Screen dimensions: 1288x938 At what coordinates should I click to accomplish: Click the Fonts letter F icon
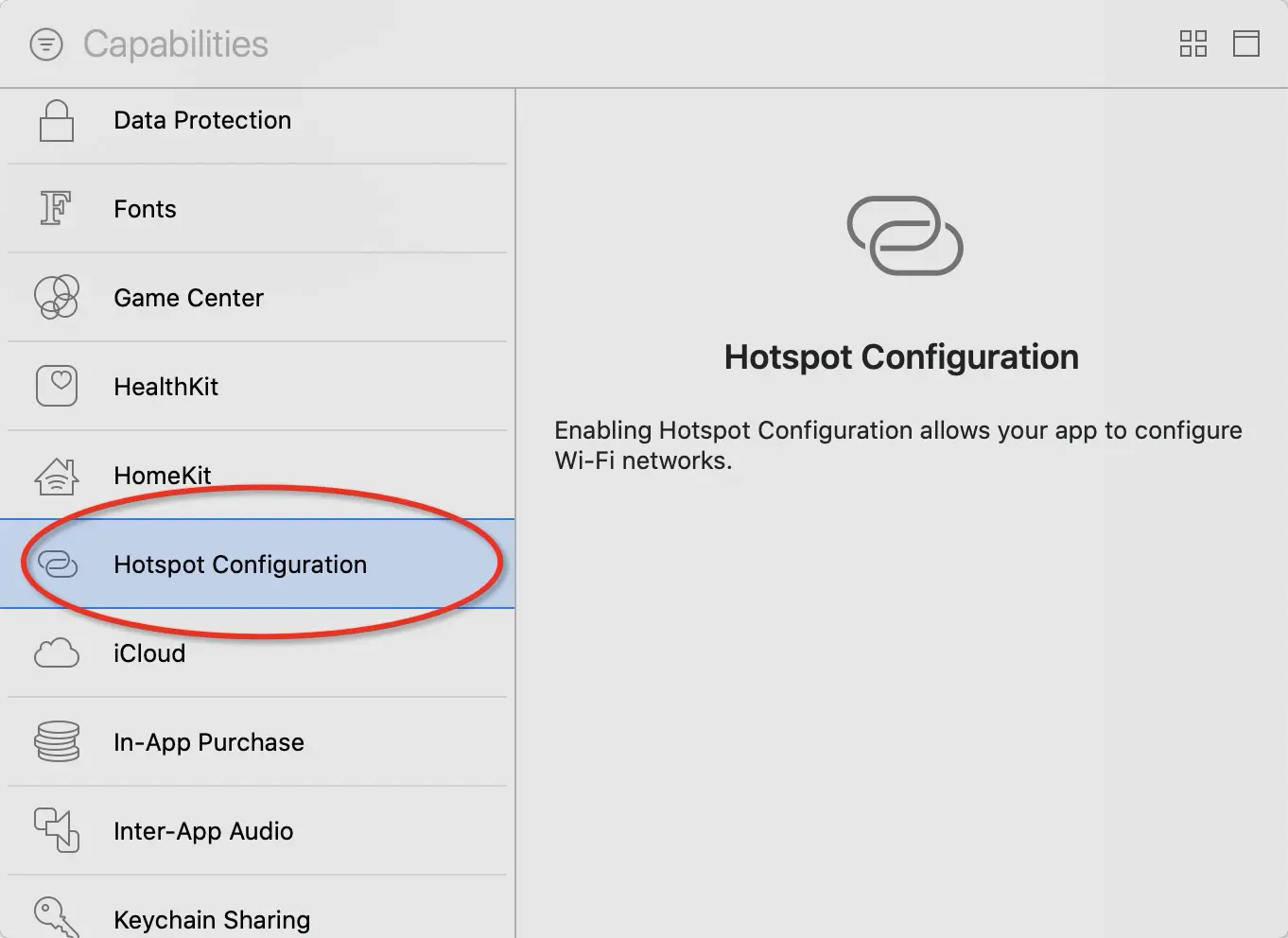pos(56,208)
